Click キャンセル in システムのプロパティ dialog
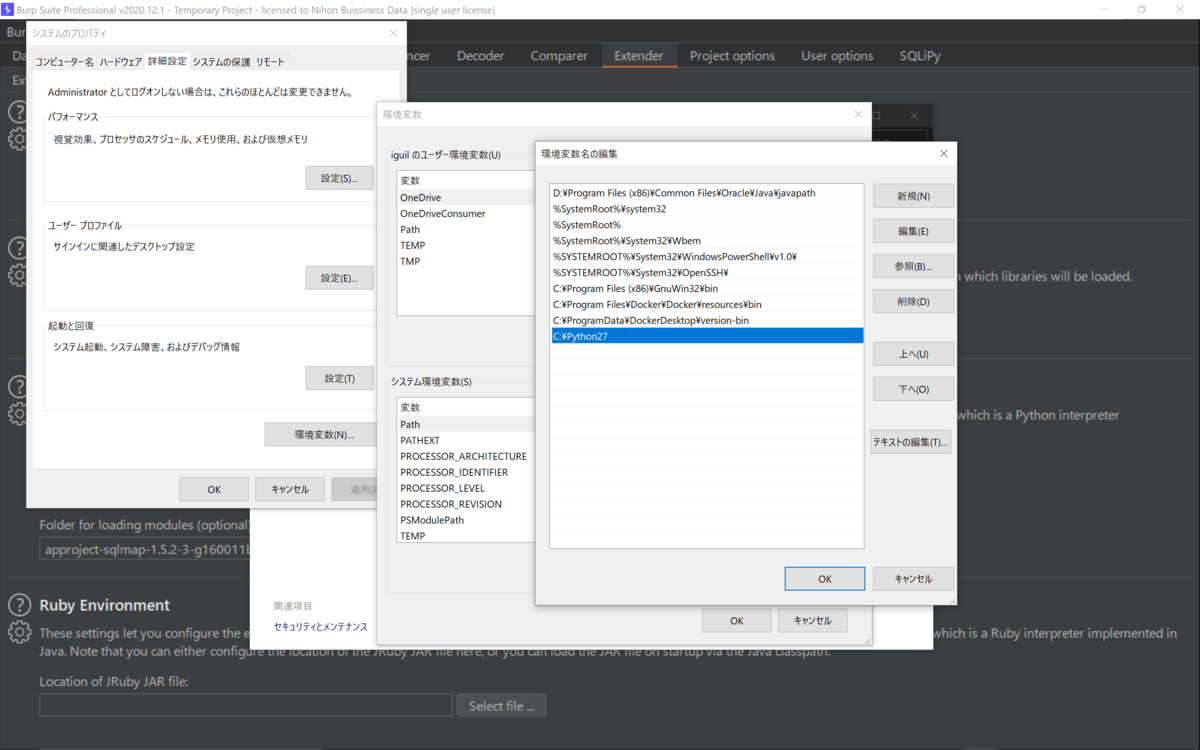1200x750 pixels. [289, 489]
